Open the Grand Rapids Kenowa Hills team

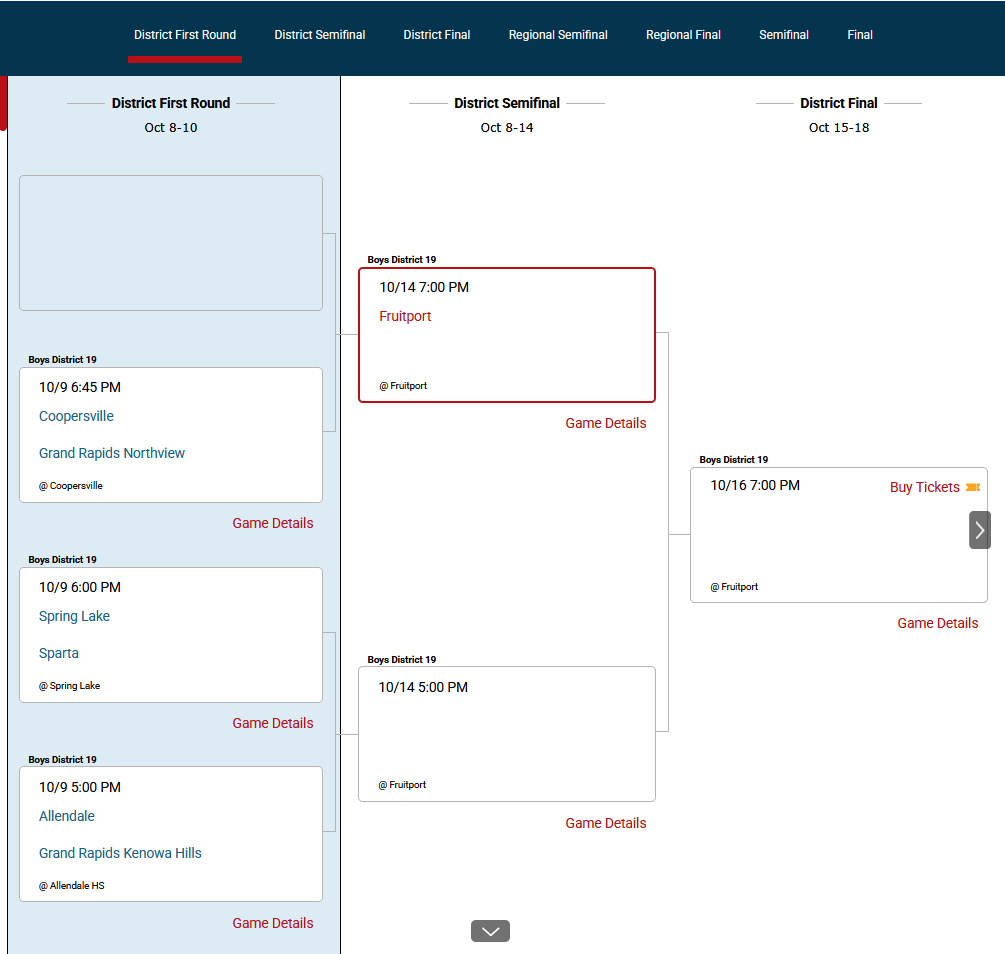point(120,853)
